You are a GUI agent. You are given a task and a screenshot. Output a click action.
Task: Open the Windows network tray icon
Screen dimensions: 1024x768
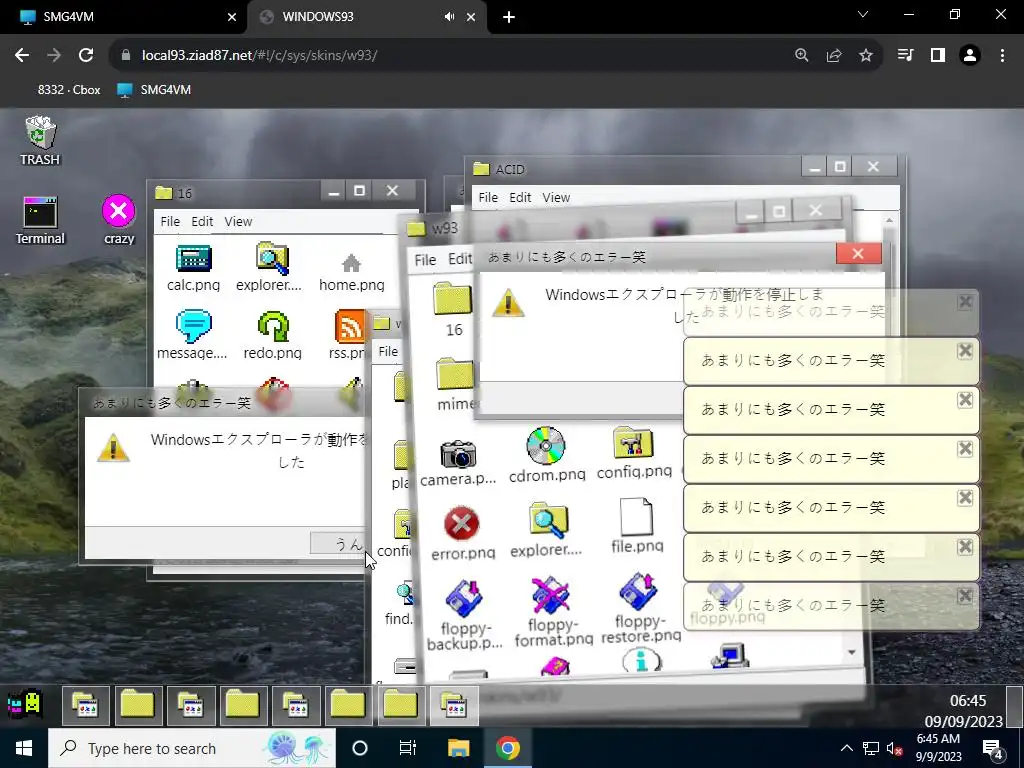pyautogui.click(x=871, y=748)
